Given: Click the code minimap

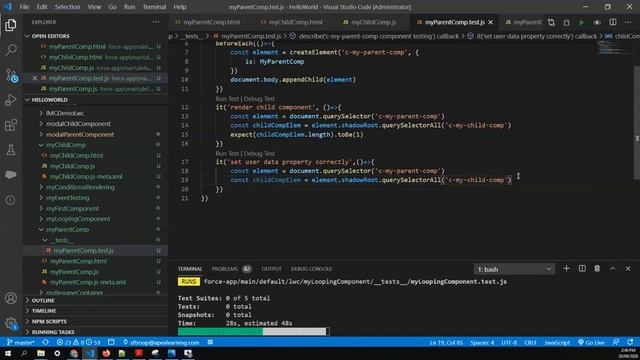Looking at the screenshot, I should tap(615, 48).
